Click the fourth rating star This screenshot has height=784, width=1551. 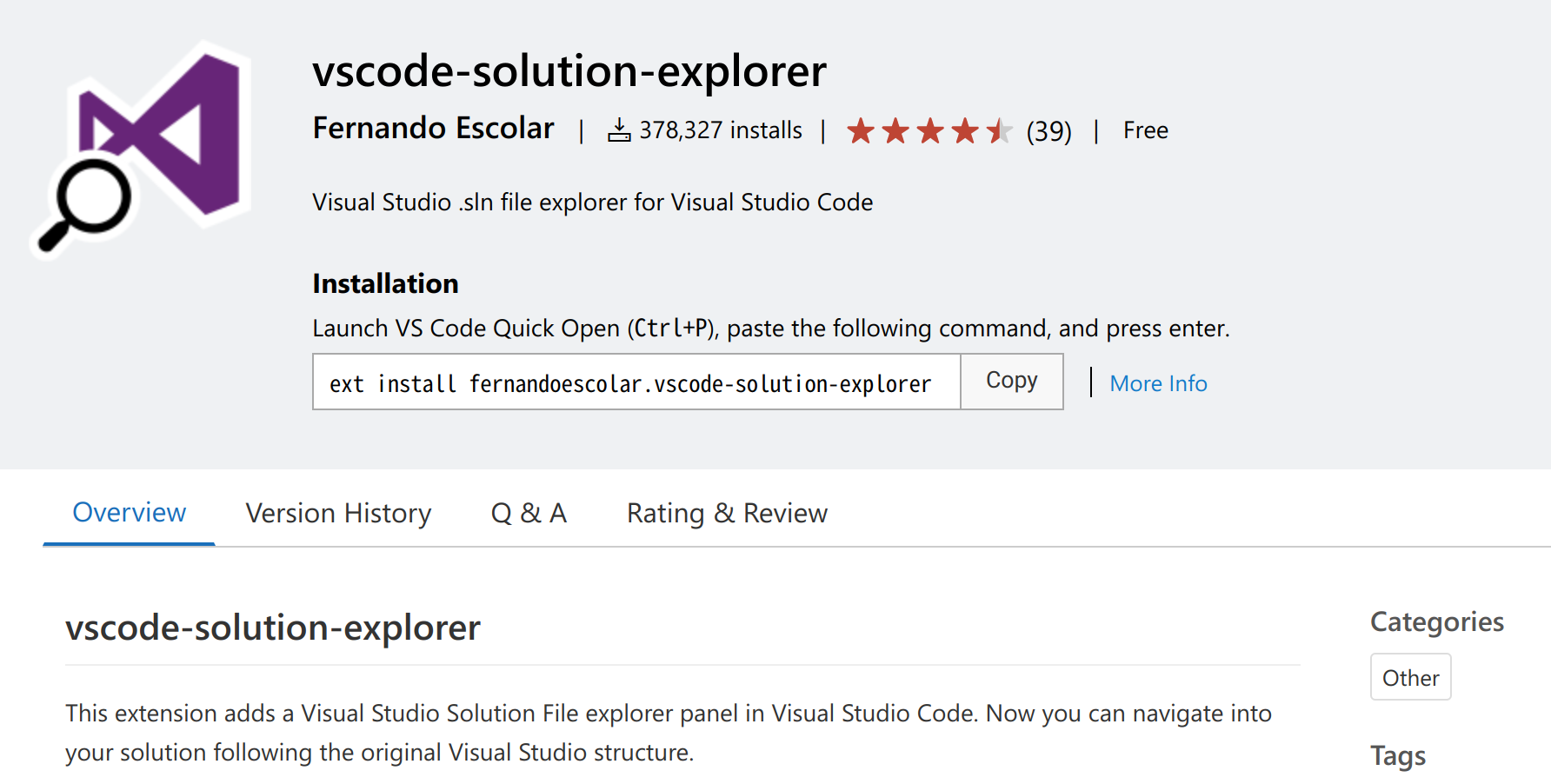coord(964,129)
